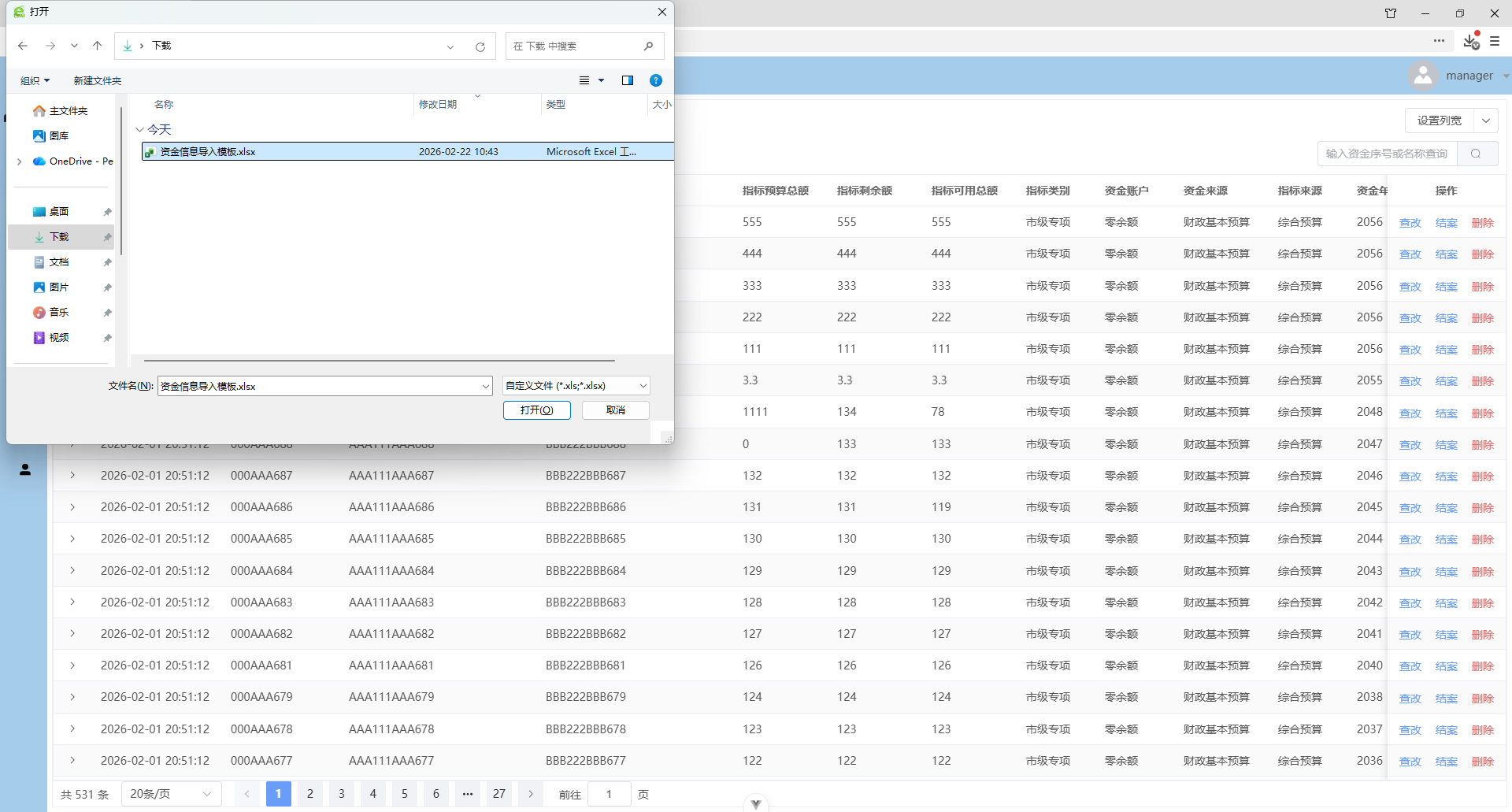The width and height of the screenshot is (1512, 812).
Task: Click the search magnifier button
Action: 1477,154
